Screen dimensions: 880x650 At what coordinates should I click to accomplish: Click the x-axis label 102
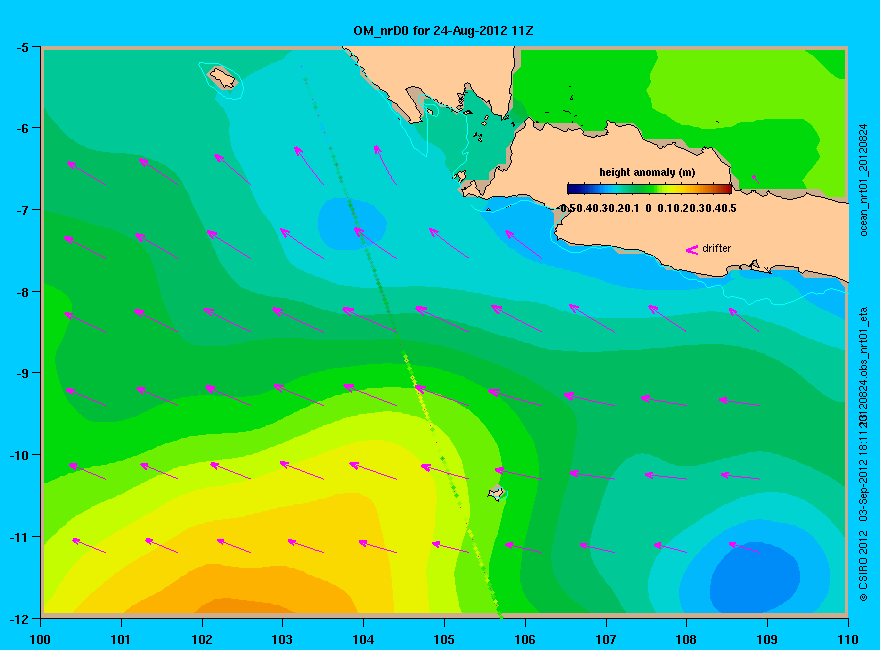pyautogui.click(x=201, y=639)
